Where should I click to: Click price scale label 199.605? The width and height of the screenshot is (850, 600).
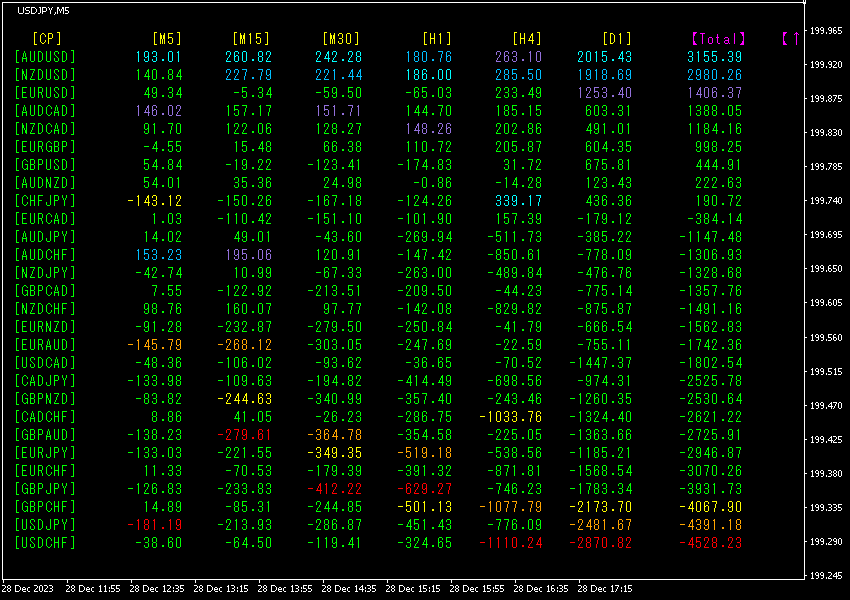826,303
